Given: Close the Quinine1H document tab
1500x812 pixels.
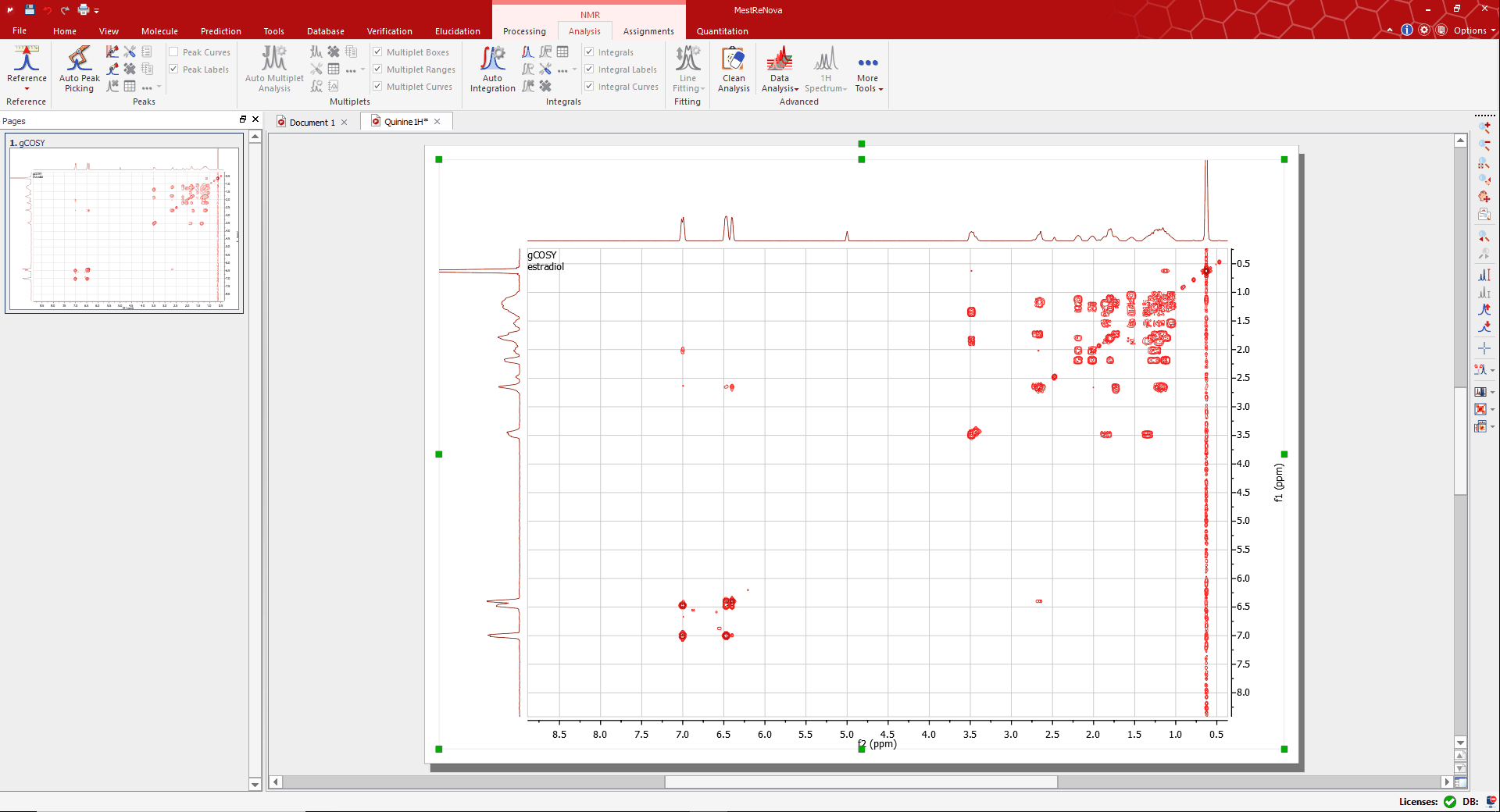Looking at the screenshot, I should coord(437,122).
